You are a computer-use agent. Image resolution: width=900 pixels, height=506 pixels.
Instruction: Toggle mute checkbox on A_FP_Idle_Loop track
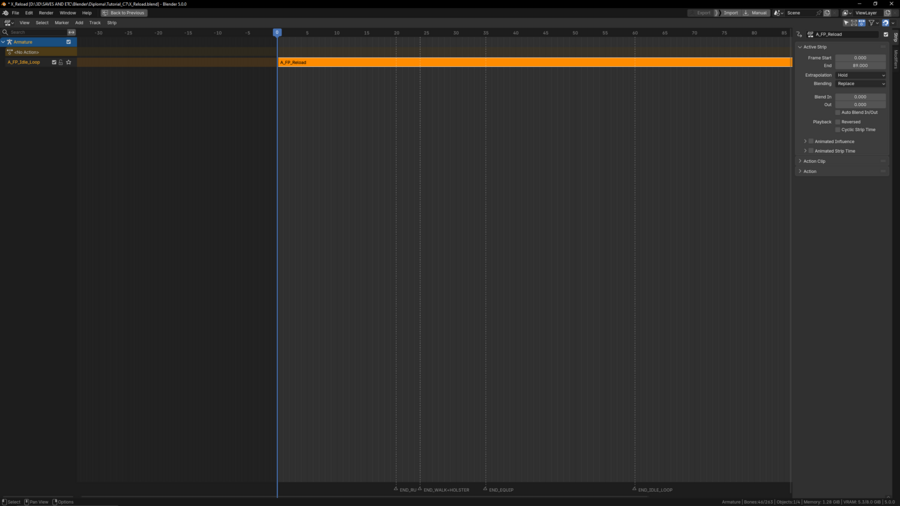pos(54,62)
